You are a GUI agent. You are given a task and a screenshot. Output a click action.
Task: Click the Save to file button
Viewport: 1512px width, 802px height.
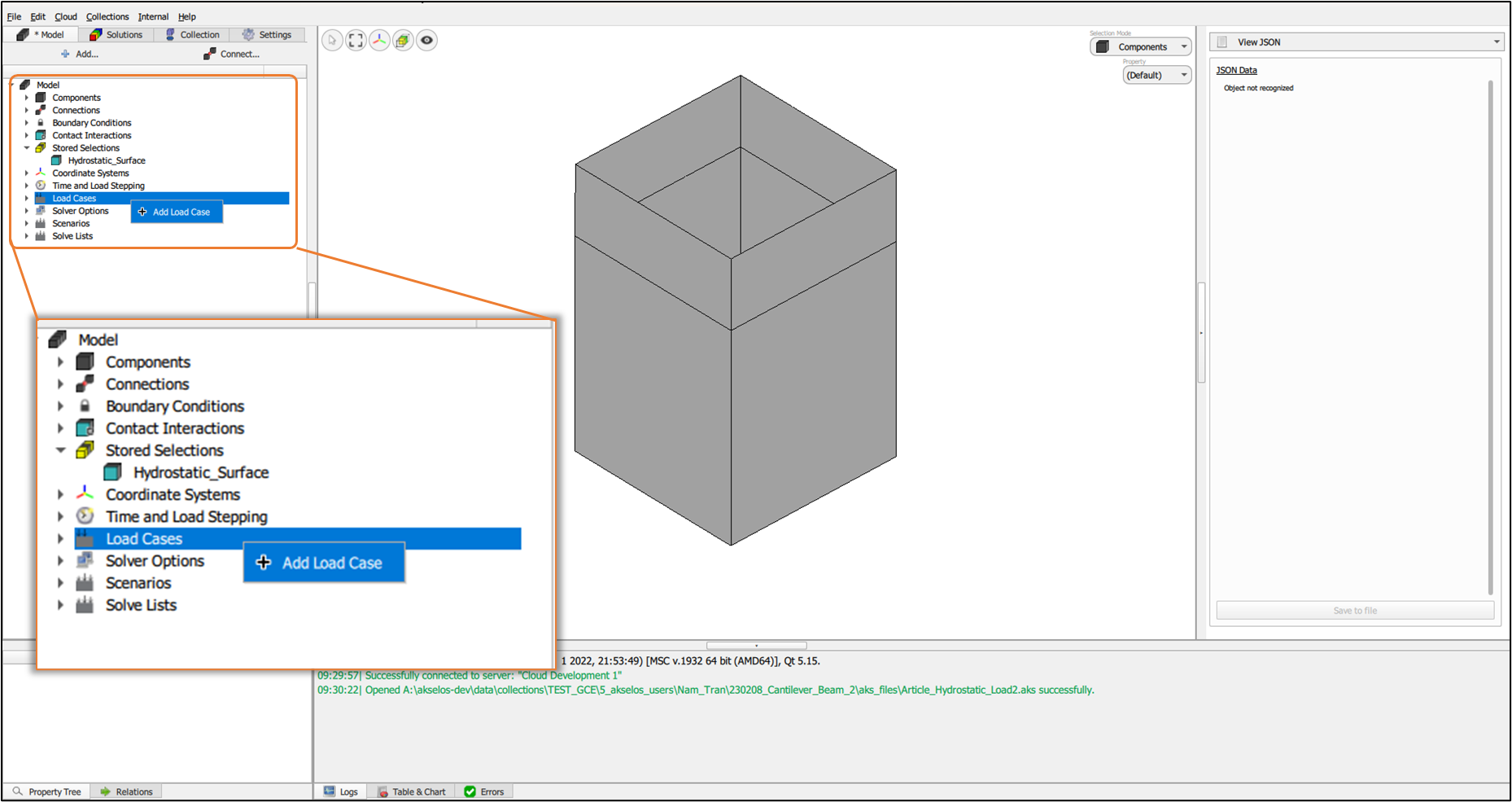[x=1355, y=611]
